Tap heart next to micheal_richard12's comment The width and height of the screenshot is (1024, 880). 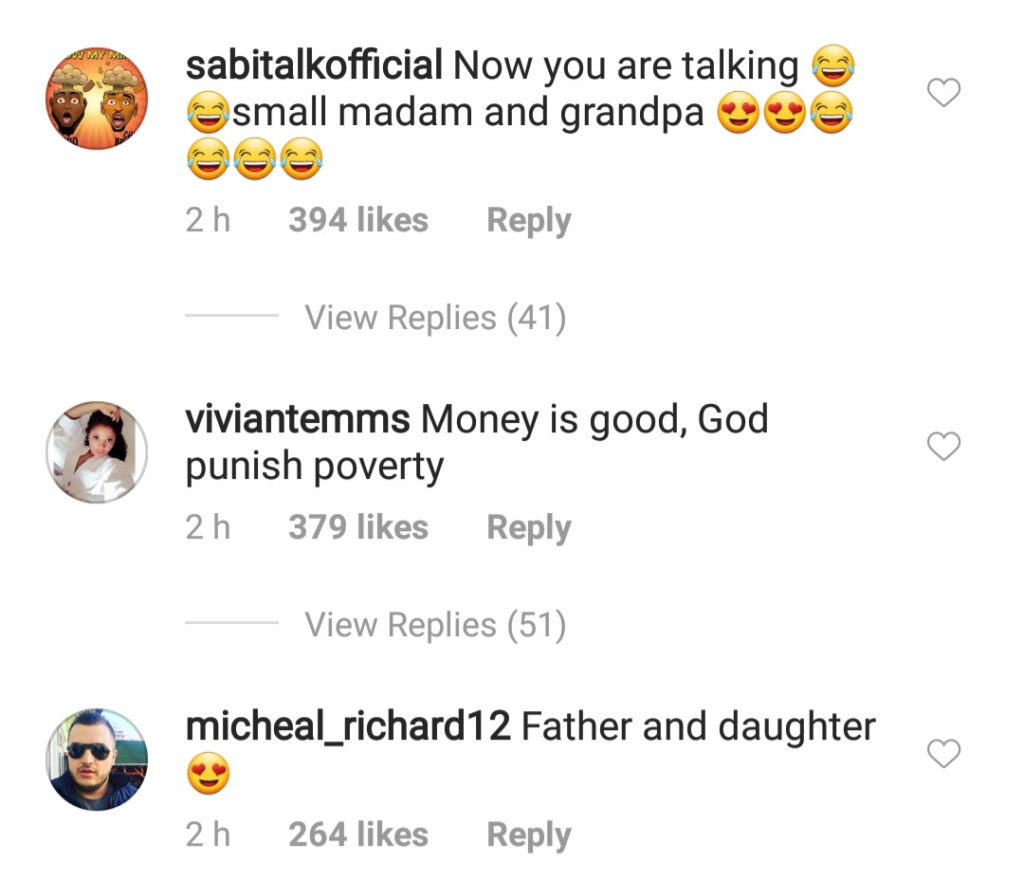(944, 753)
